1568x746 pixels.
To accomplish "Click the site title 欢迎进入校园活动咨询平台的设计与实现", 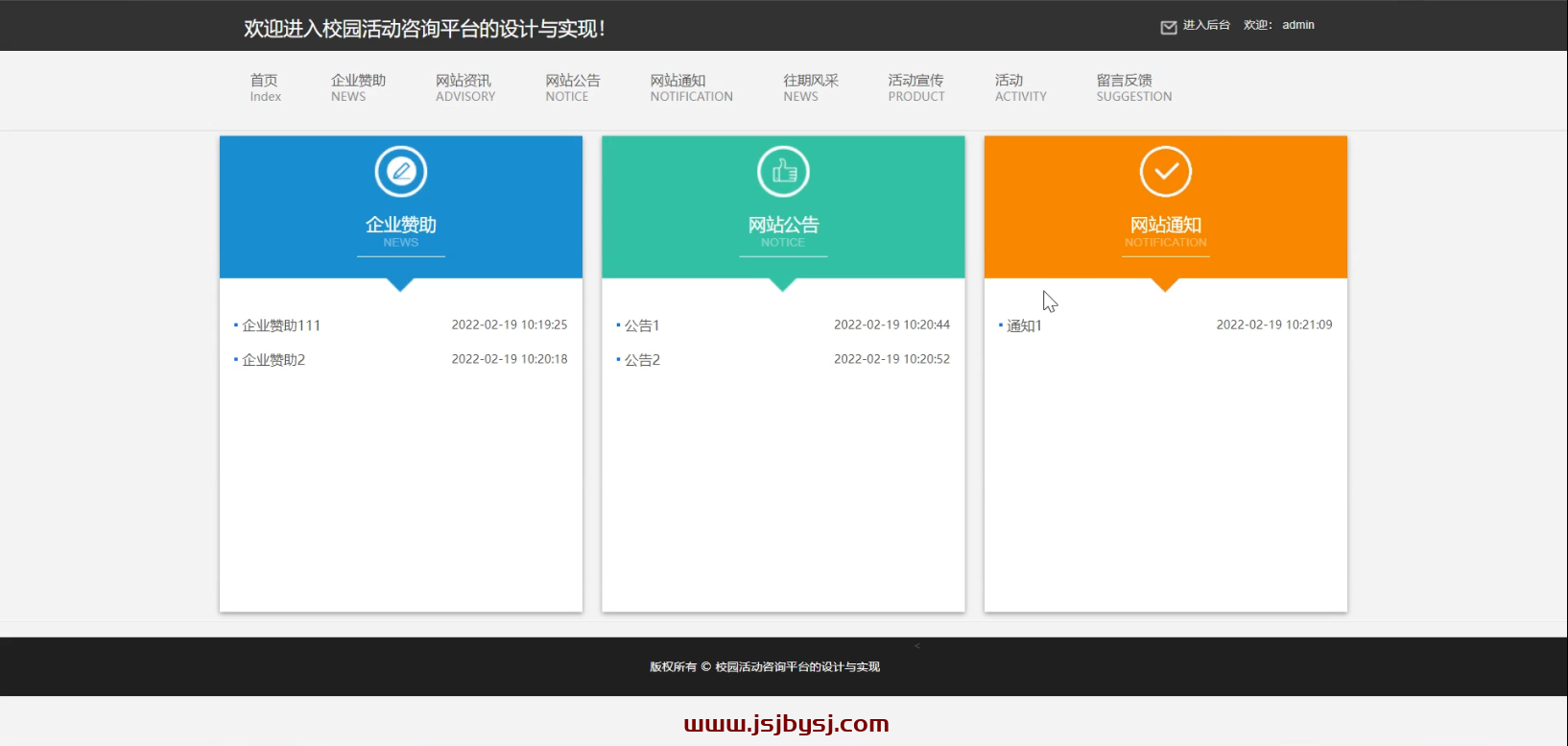I will pyautogui.click(x=424, y=29).
